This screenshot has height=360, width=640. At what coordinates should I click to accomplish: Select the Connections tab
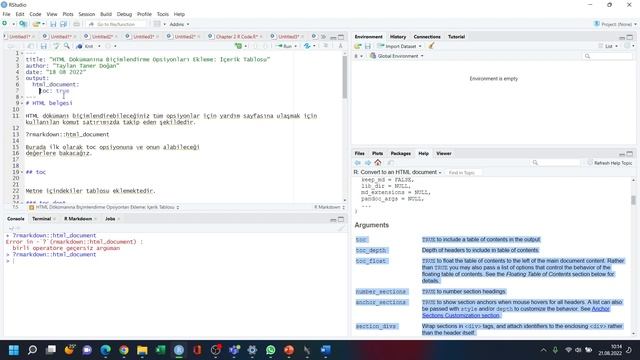[x=427, y=37]
